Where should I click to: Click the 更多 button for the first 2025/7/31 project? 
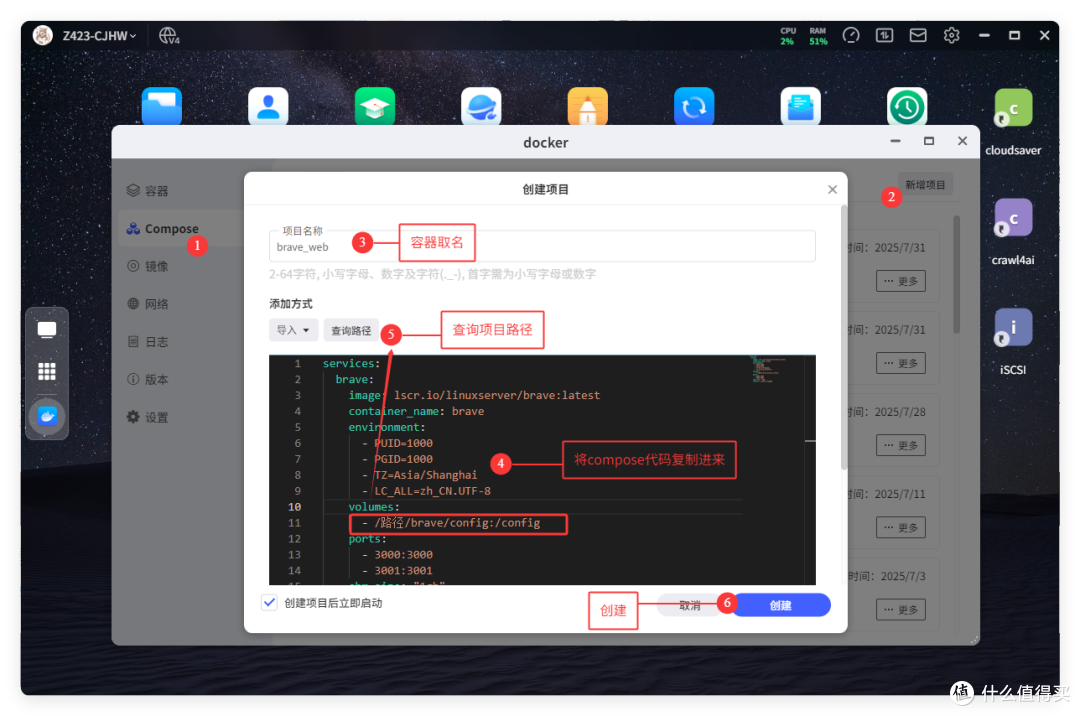tap(901, 281)
